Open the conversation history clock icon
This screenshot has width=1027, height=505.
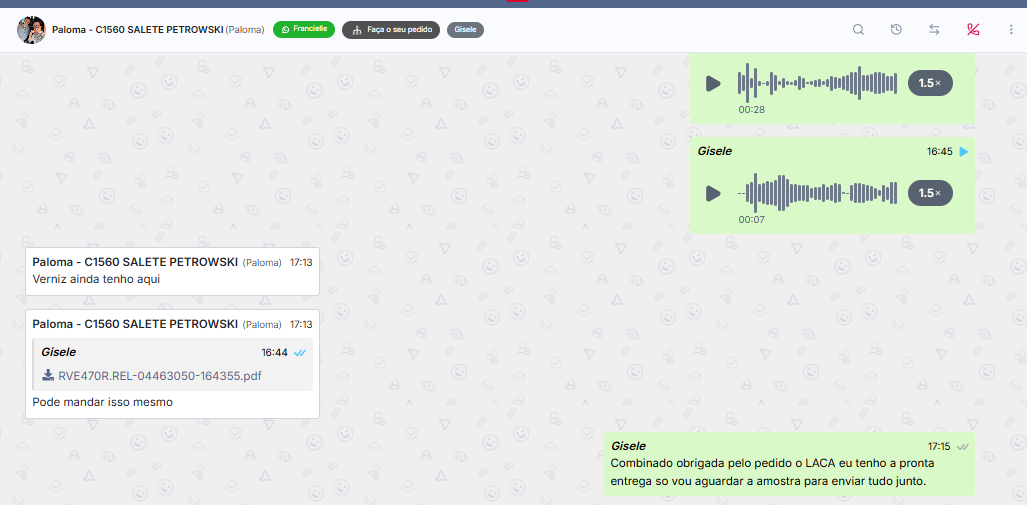896,30
